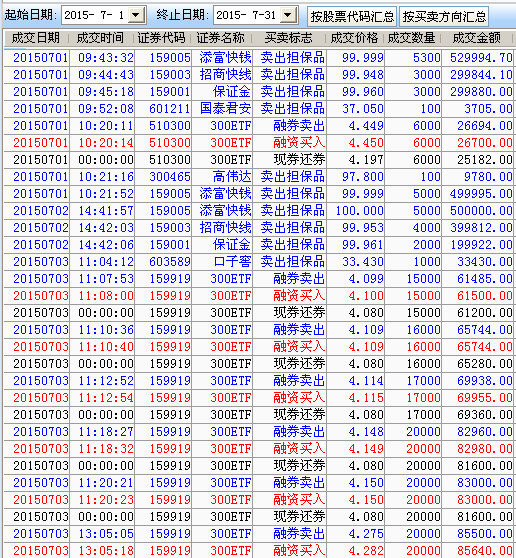This screenshot has height=558, width=516.
Task: Sort by 买卖标志 column header
Action: pyautogui.click(x=288, y=38)
